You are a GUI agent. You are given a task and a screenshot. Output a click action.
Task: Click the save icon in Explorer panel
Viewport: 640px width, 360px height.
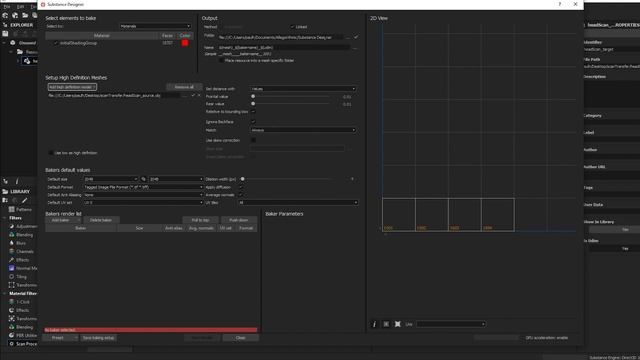[x=5, y=33]
